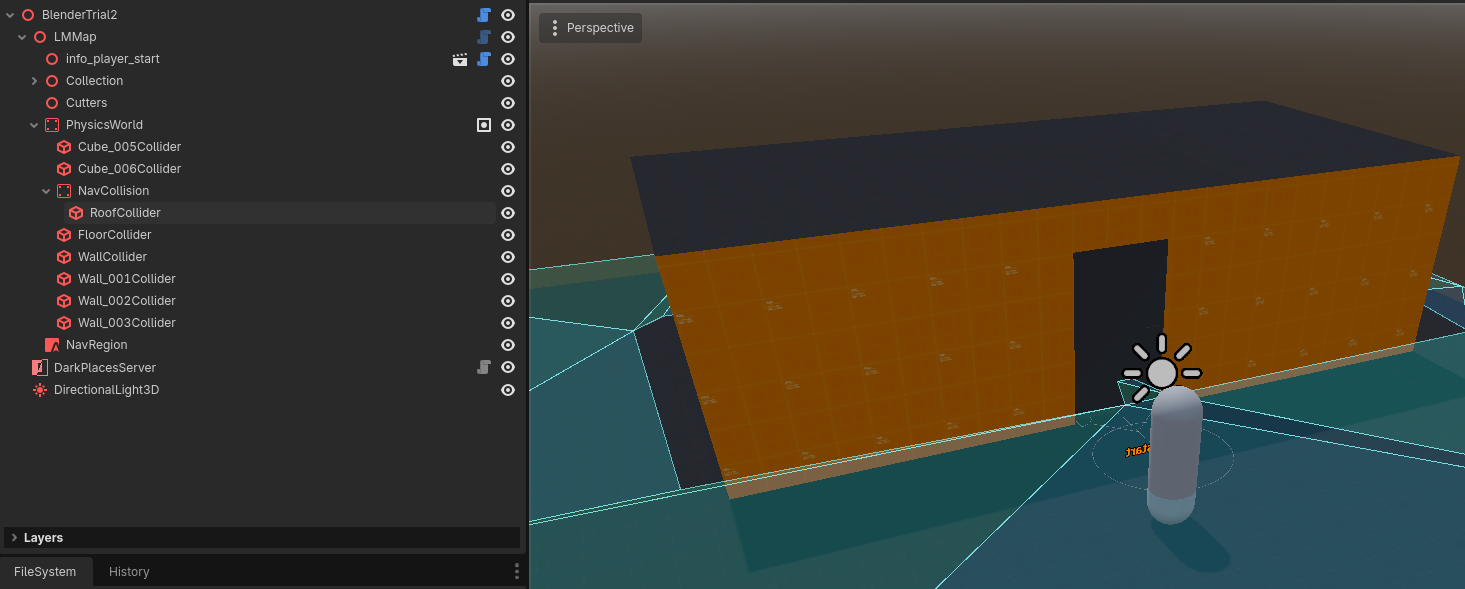Click the dark doorway opening in viewport
Screen dimensions: 1465x589
(1120, 330)
